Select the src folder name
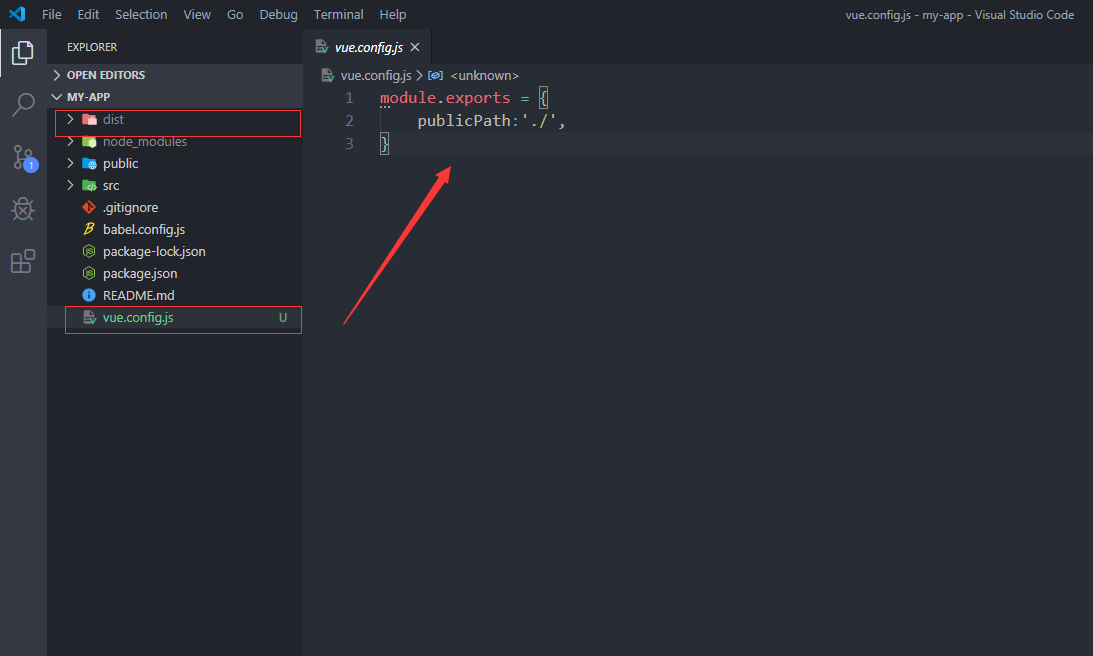This screenshot has width=1093, height=656. 111,185
